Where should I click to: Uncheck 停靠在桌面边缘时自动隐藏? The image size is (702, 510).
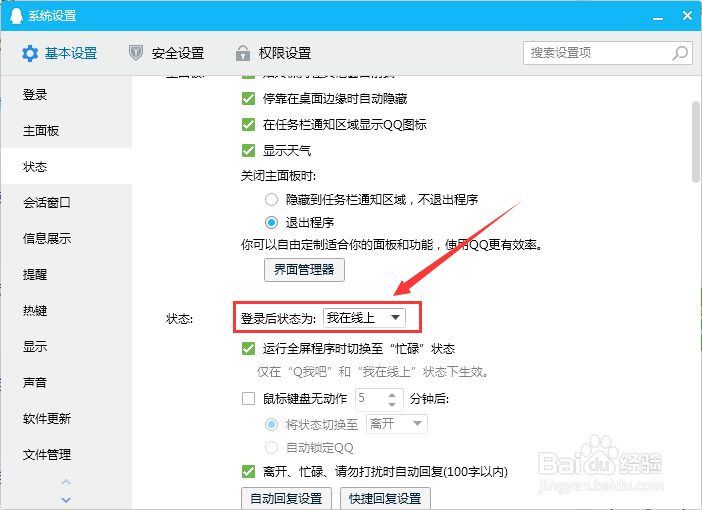coord(248,99)
